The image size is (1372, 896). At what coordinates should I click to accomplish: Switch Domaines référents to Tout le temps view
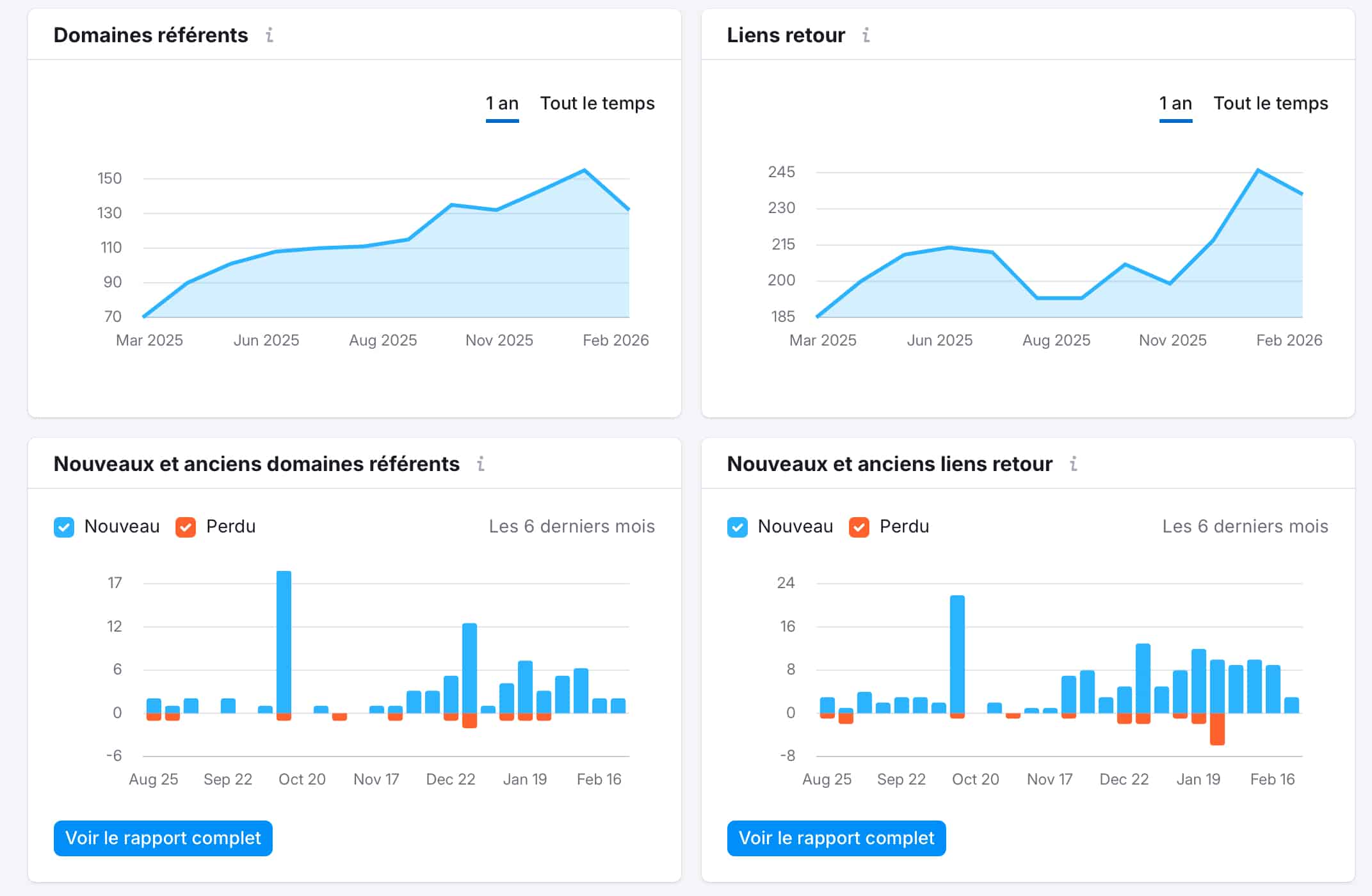point(597,103)
